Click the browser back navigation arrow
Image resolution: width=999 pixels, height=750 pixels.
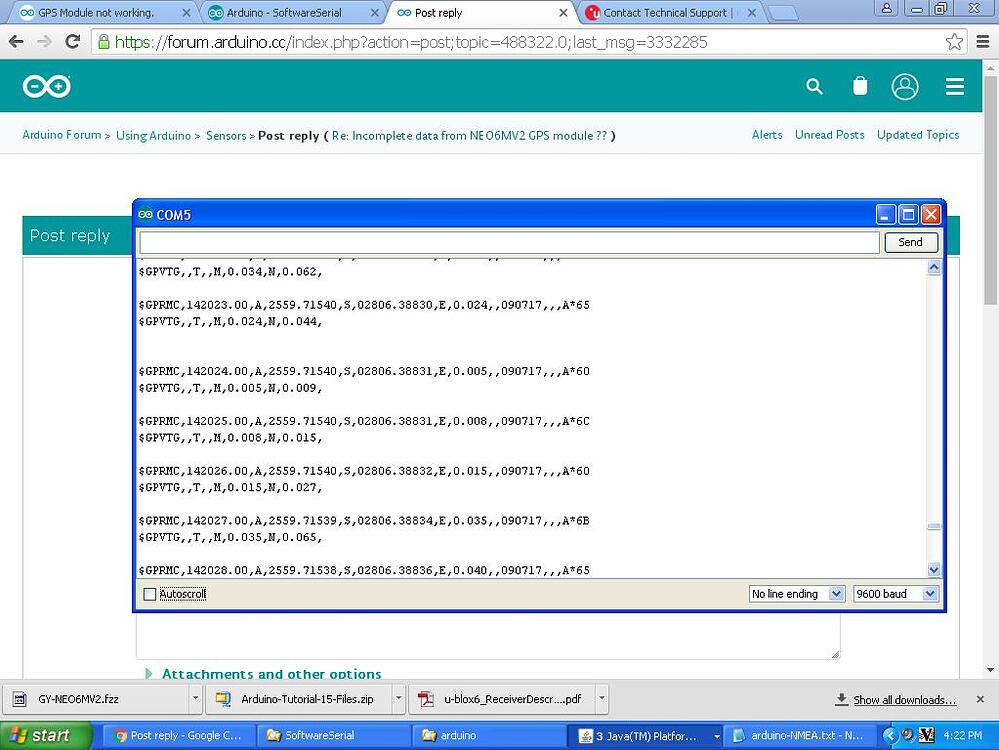point(16,42)
